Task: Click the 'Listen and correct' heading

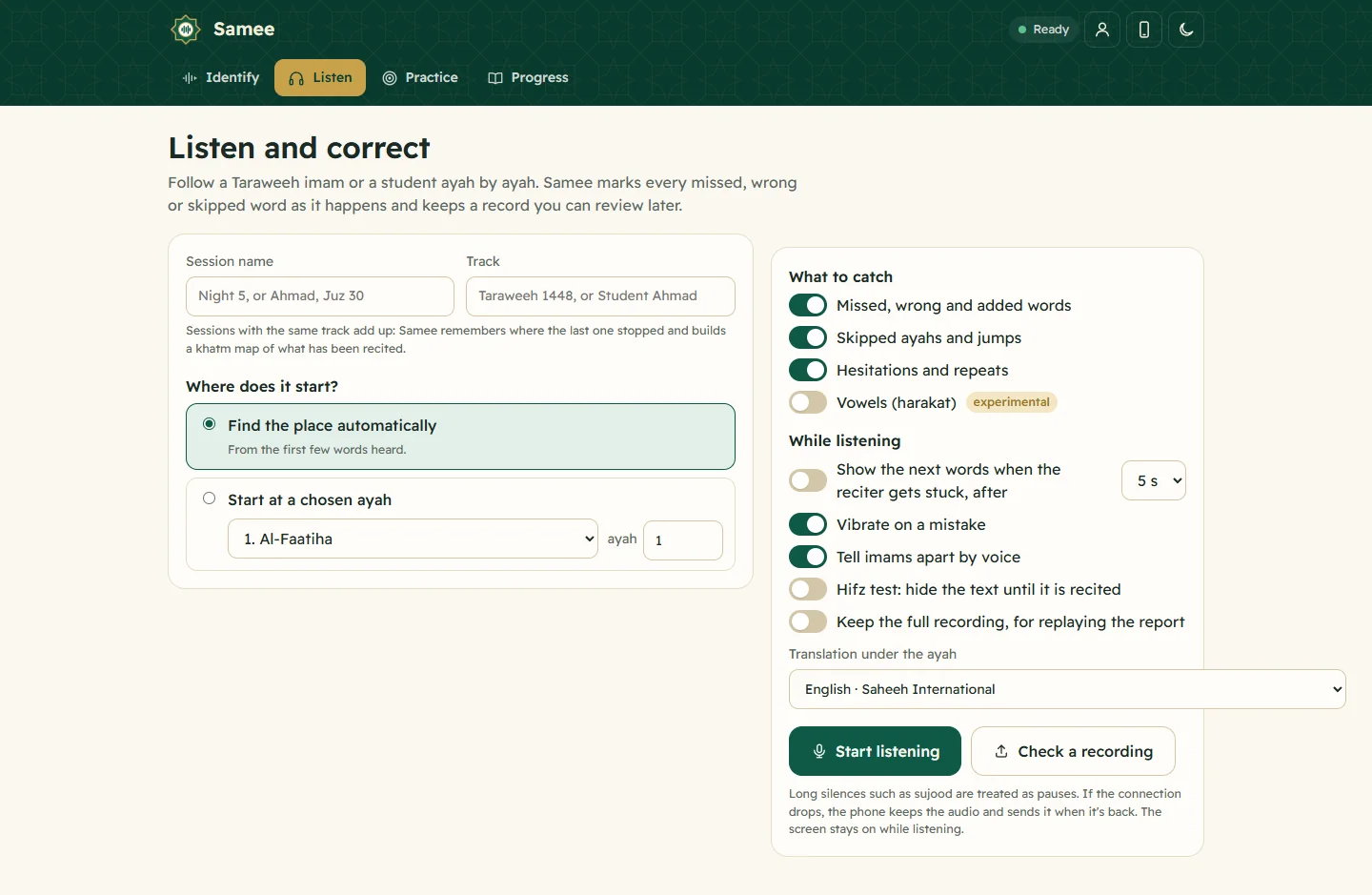Action: (299, 148)
